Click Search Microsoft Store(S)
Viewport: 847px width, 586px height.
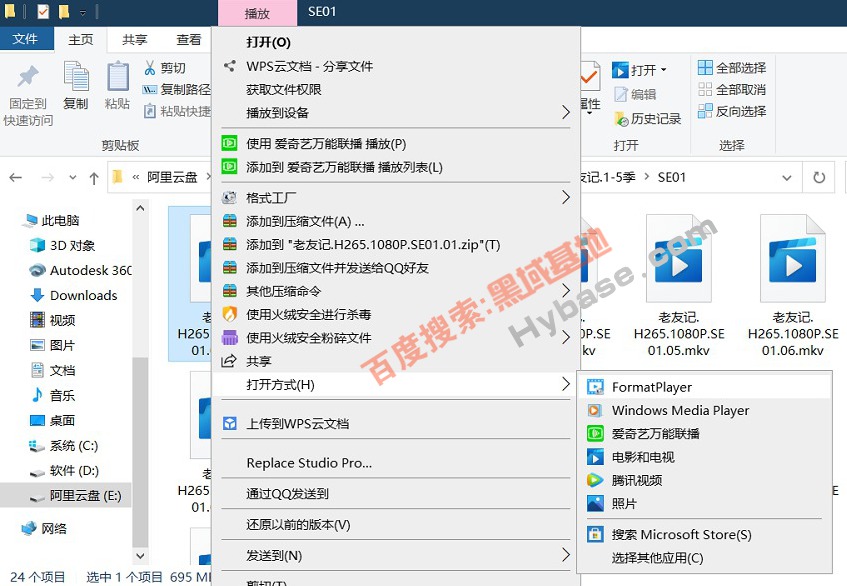coord(704,535)
